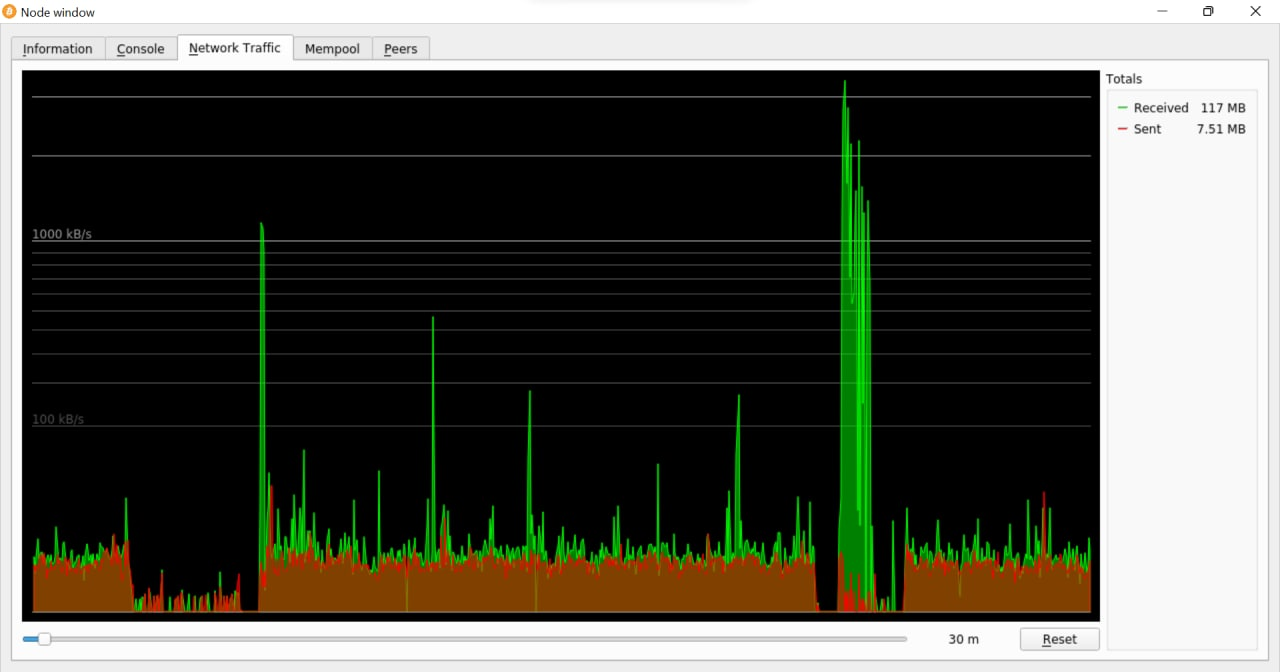The height and width of the screenshot is (672, 1280).
Task: Minimize the Node window
Action: point(1163,12)
